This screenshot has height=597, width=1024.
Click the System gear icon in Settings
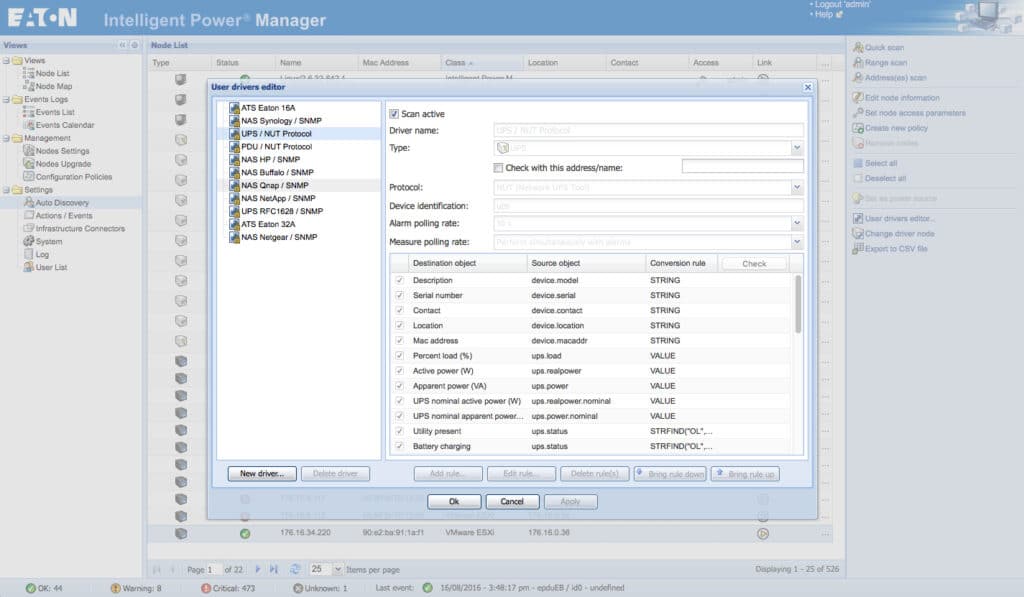point(29,241)
